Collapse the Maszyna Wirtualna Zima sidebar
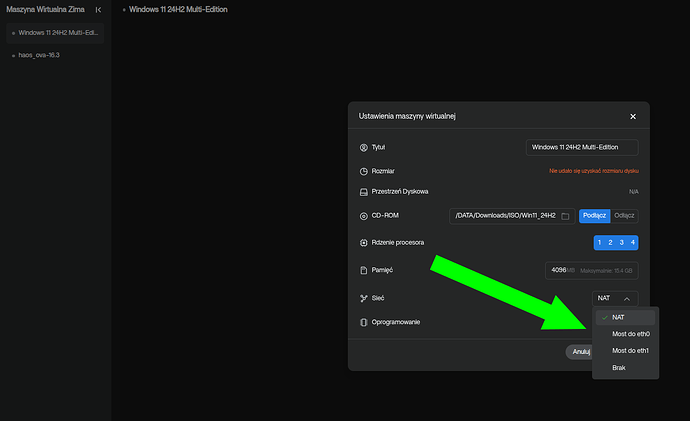This screenshot has height=421, width=690. point(97,9)
